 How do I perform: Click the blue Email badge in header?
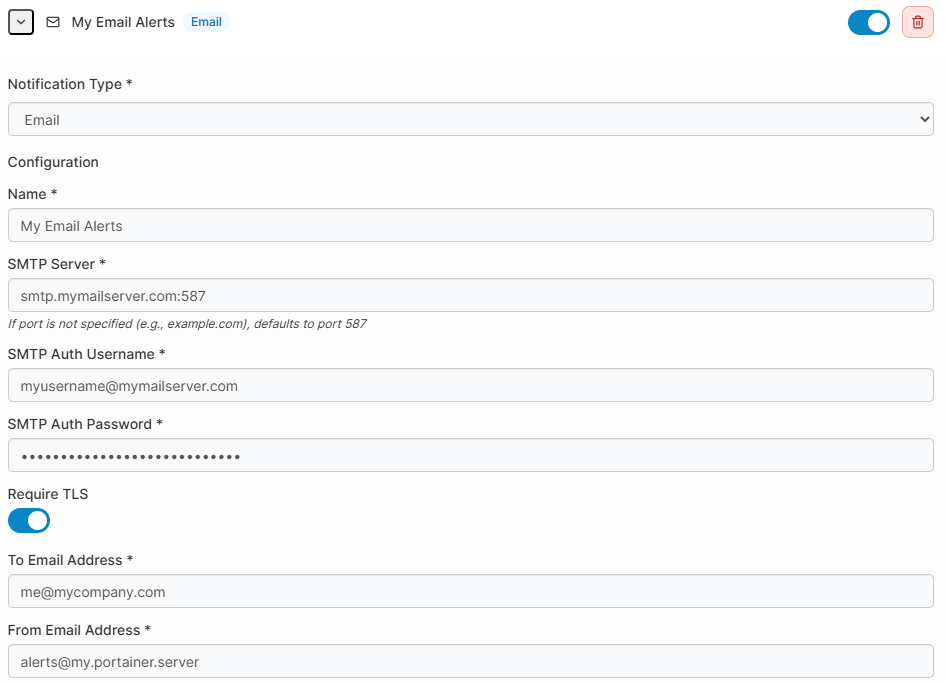coord(206,22)
